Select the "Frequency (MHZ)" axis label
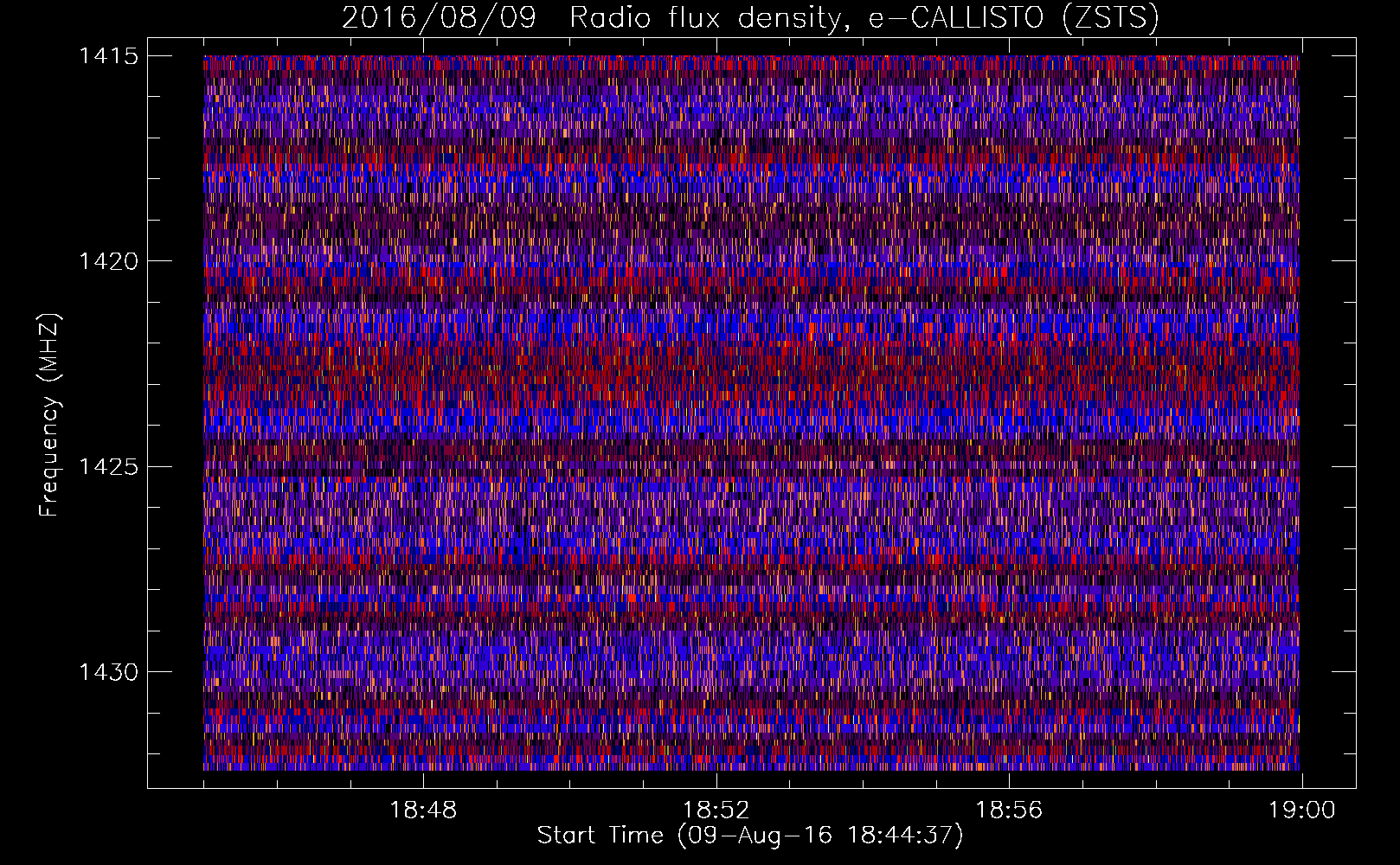This screenshot has width=1400, height=865. pyautogui.click(x=49, y=414)
